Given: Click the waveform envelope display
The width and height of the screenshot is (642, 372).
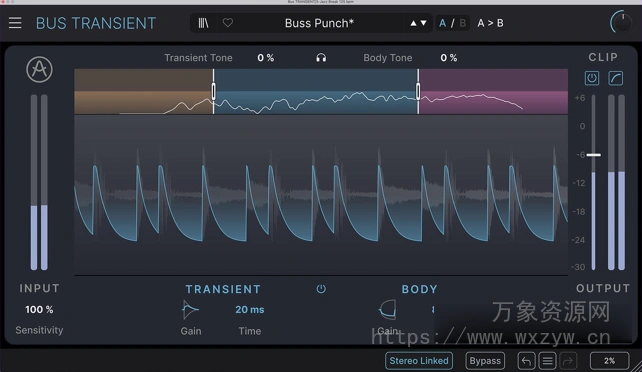Looking at the screenshot, I should point(321,195).
